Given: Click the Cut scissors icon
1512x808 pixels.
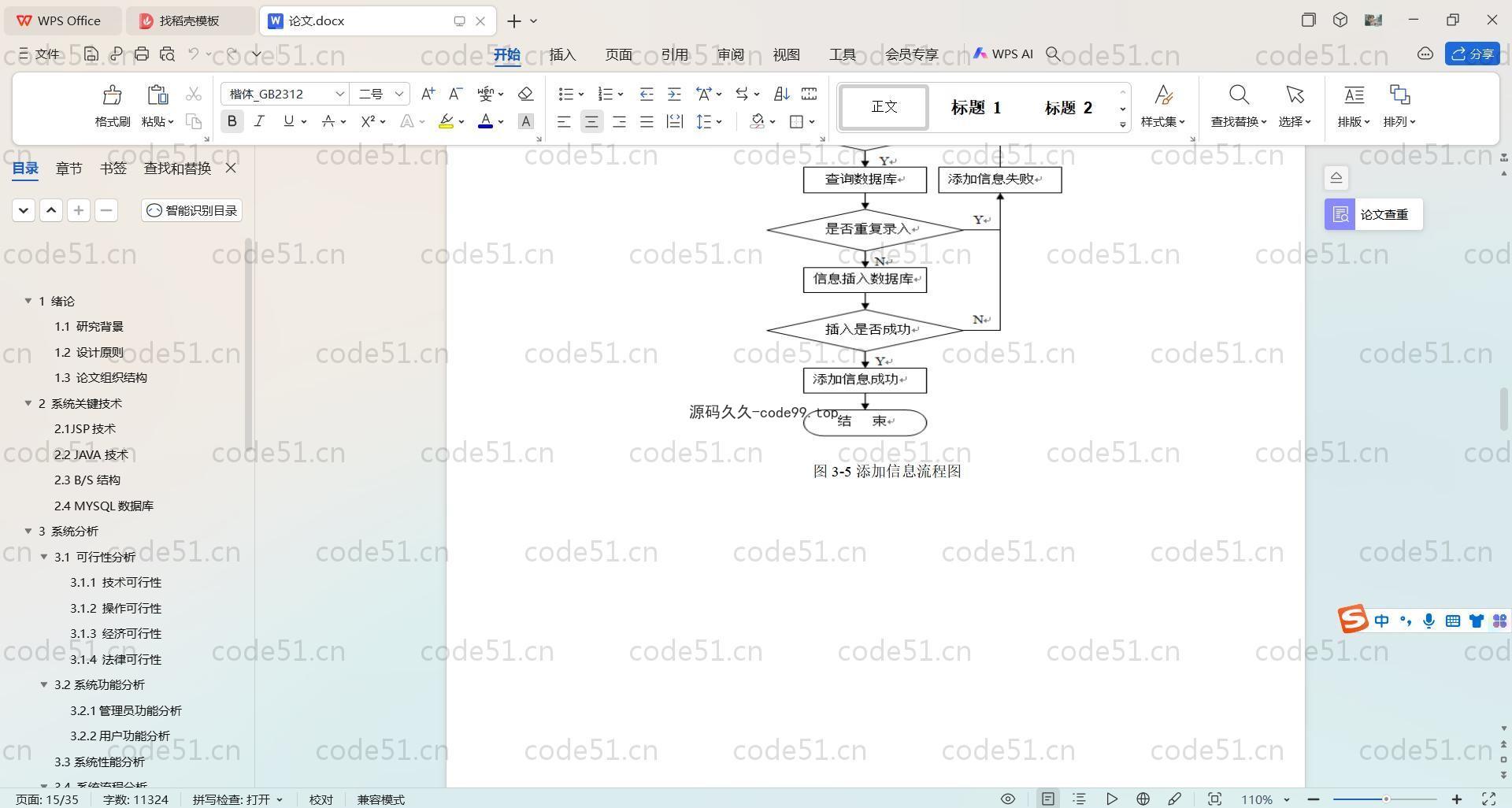Looking at the screenshot, I should (x=194, y=95).
